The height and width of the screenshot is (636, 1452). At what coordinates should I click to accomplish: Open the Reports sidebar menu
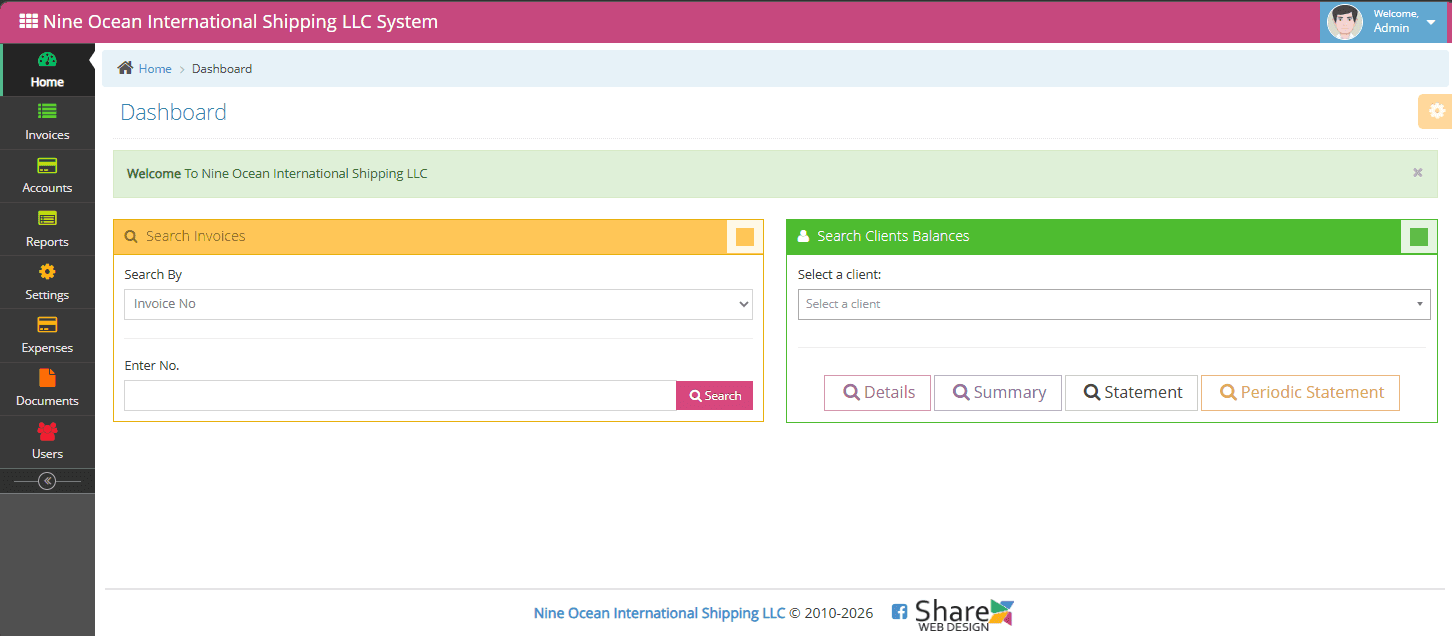coord(47,229)
